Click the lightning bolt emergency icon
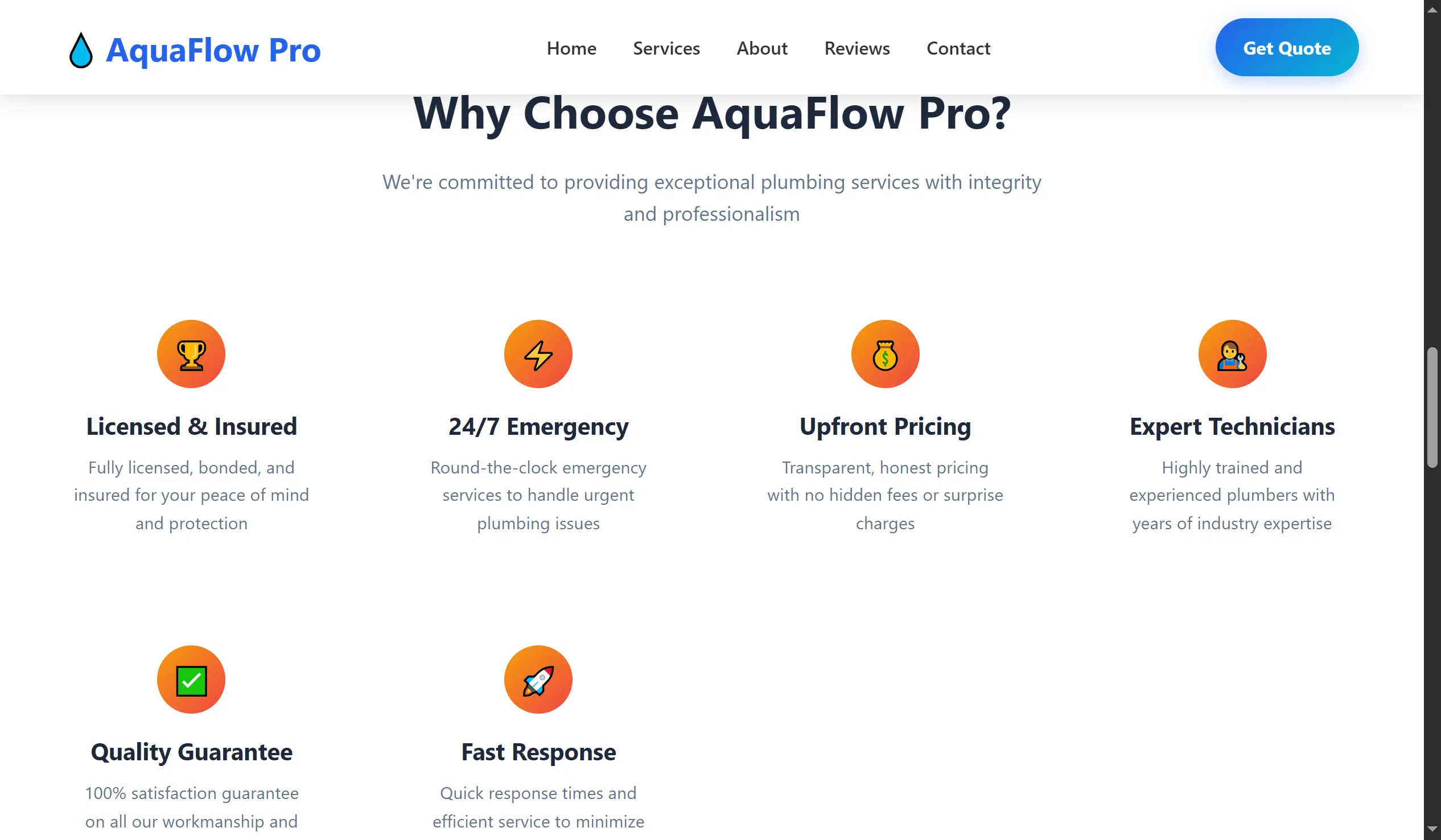The height and width of the screenshot is (840, 1441). point(538,355)
